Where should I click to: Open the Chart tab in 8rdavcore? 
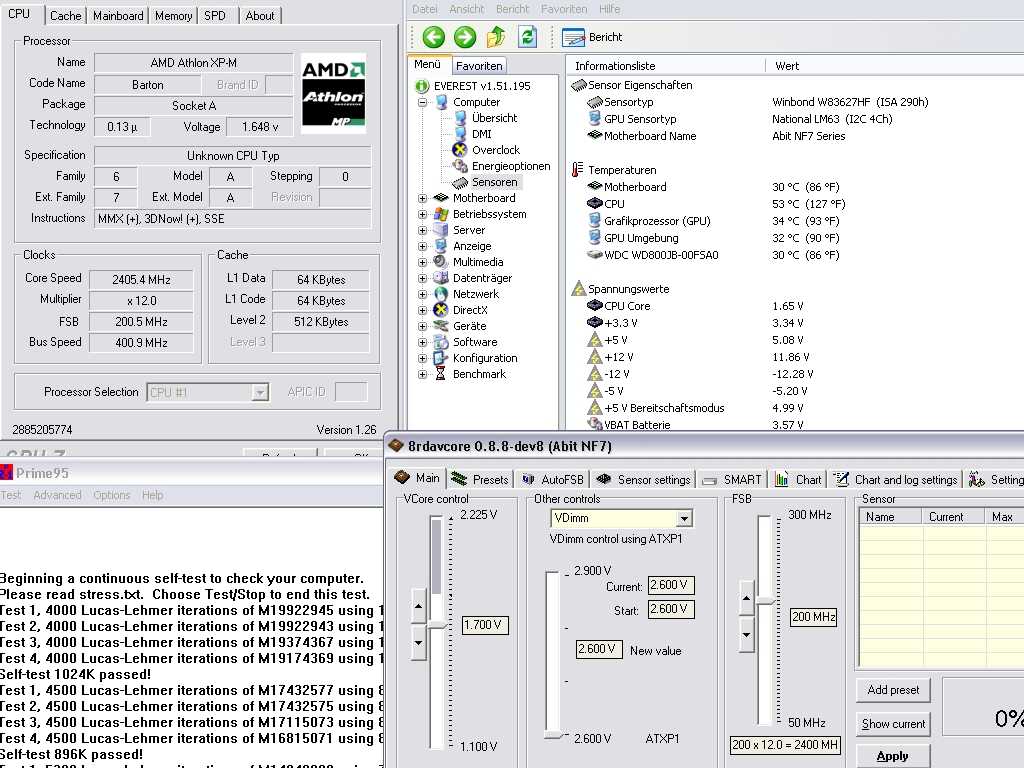pyautogui.click(x=798, y=479)
